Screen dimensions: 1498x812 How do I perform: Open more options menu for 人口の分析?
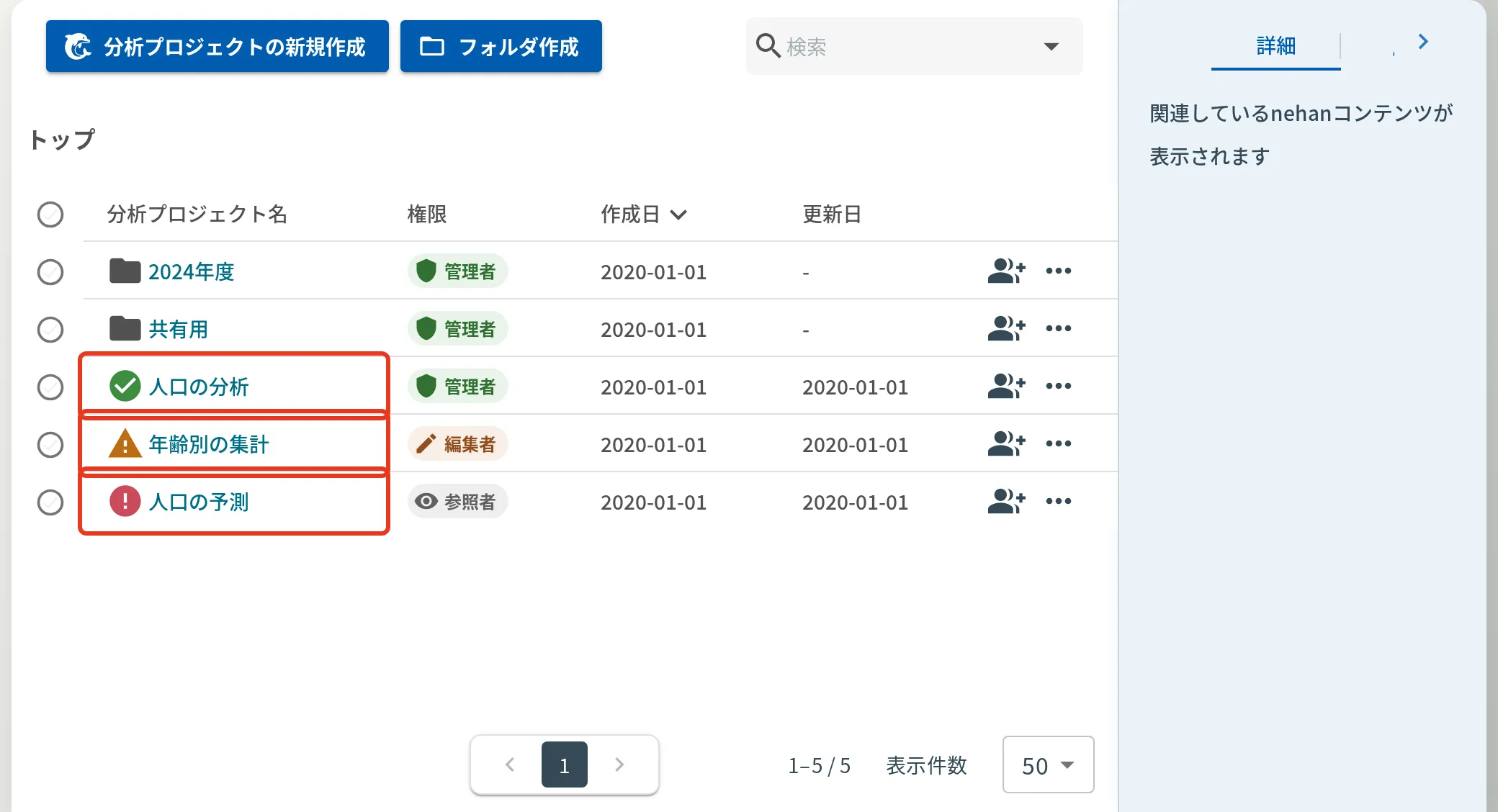(x=1059, y=387)
